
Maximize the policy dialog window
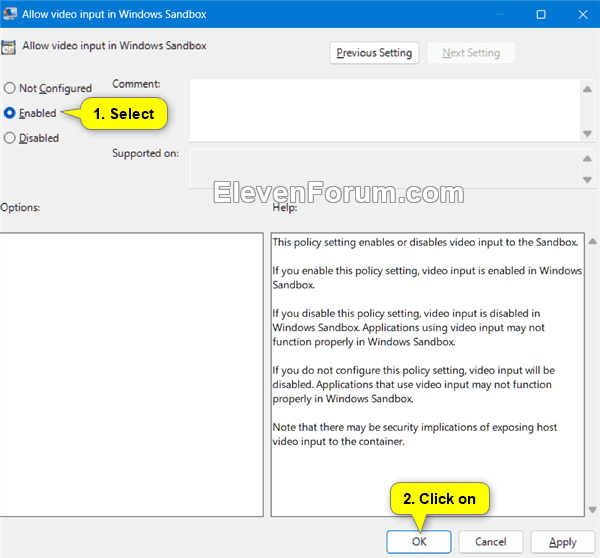point(541,15)
